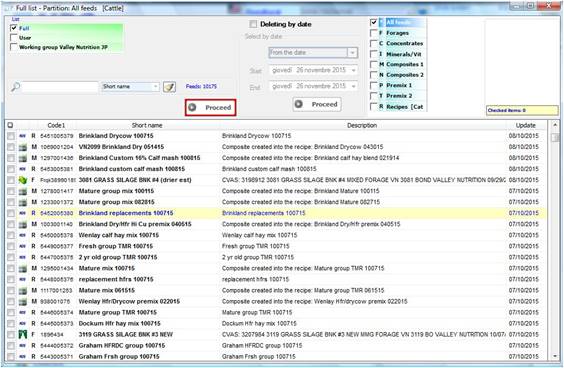
Task: Click composite icon for Wenlay Hfr/Drycow premix 022015
Action: tap(23, 301)
